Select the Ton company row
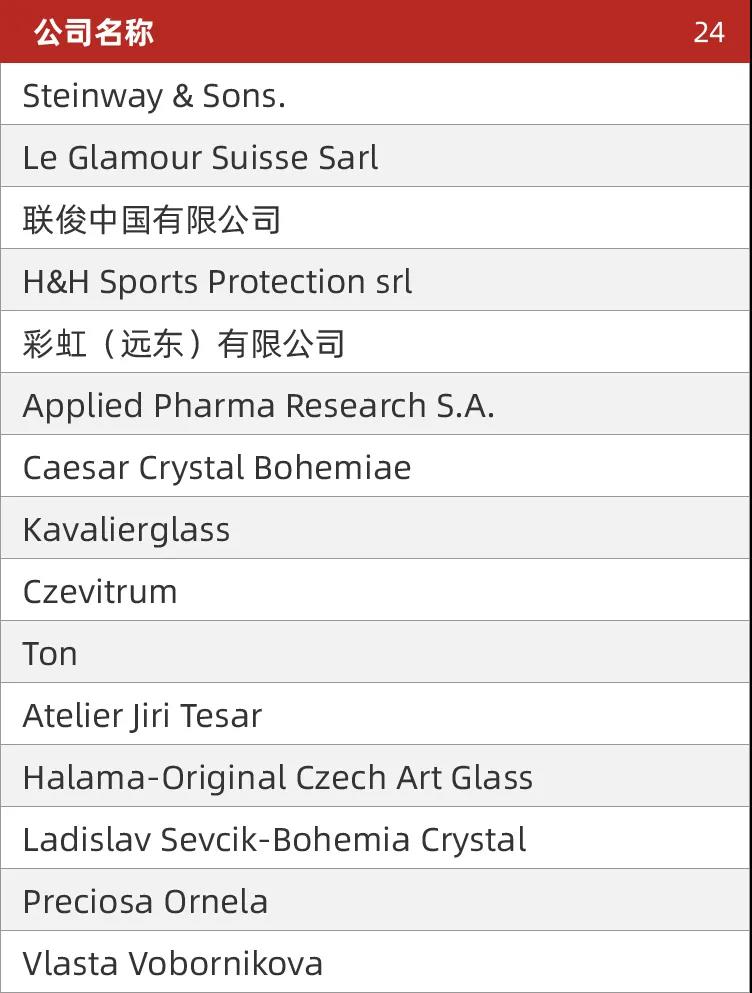 point(376,652)
